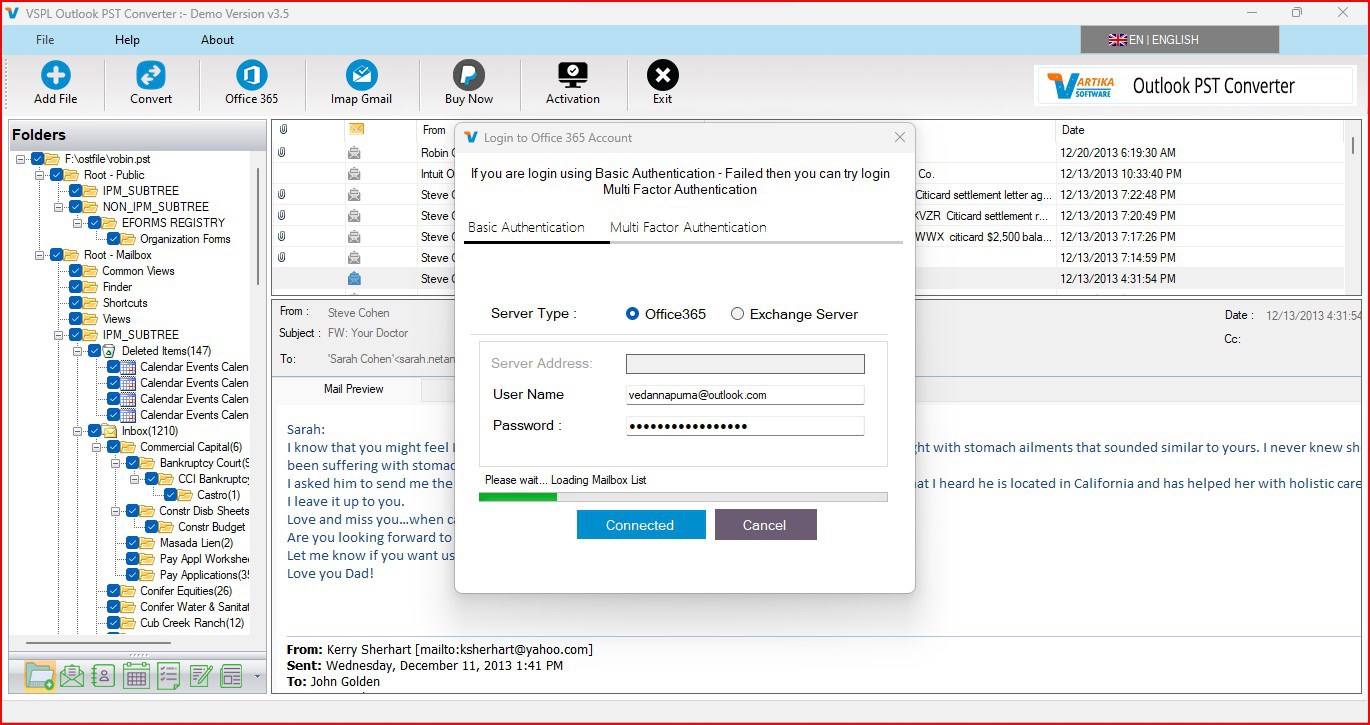Image resolution: width=1370 pixels, height=725 pixels.
Task: Select the tasks checklist icon in bottom bar
Action: click(168, 676)
